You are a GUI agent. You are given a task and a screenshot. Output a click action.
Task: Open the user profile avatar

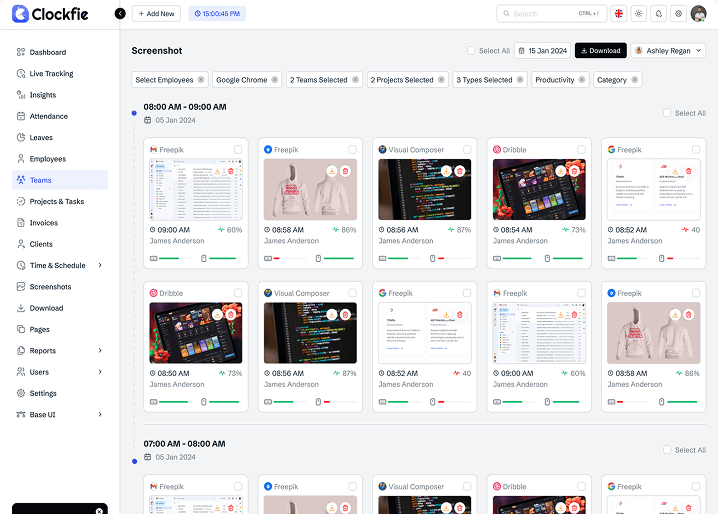click(x=698, y=14)
